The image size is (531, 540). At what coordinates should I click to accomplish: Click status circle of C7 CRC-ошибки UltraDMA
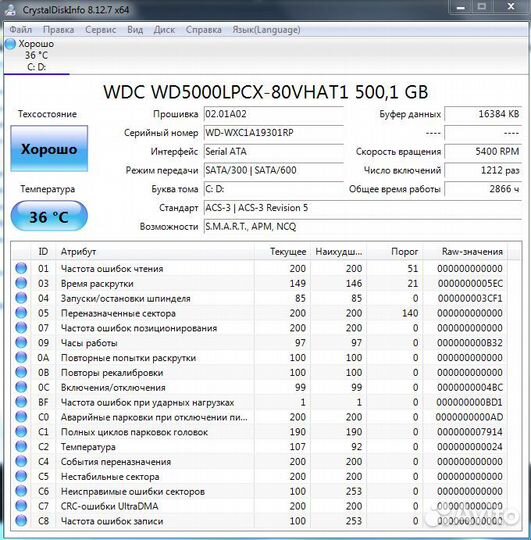pos(21,506)
